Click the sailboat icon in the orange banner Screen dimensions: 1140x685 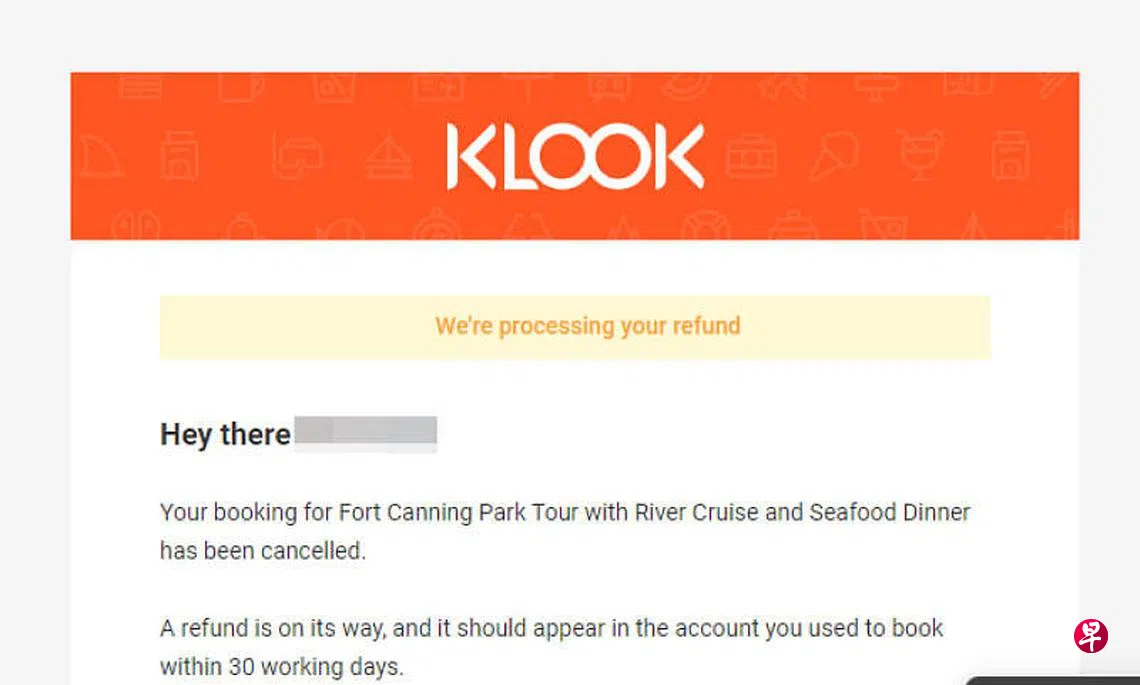383,158
